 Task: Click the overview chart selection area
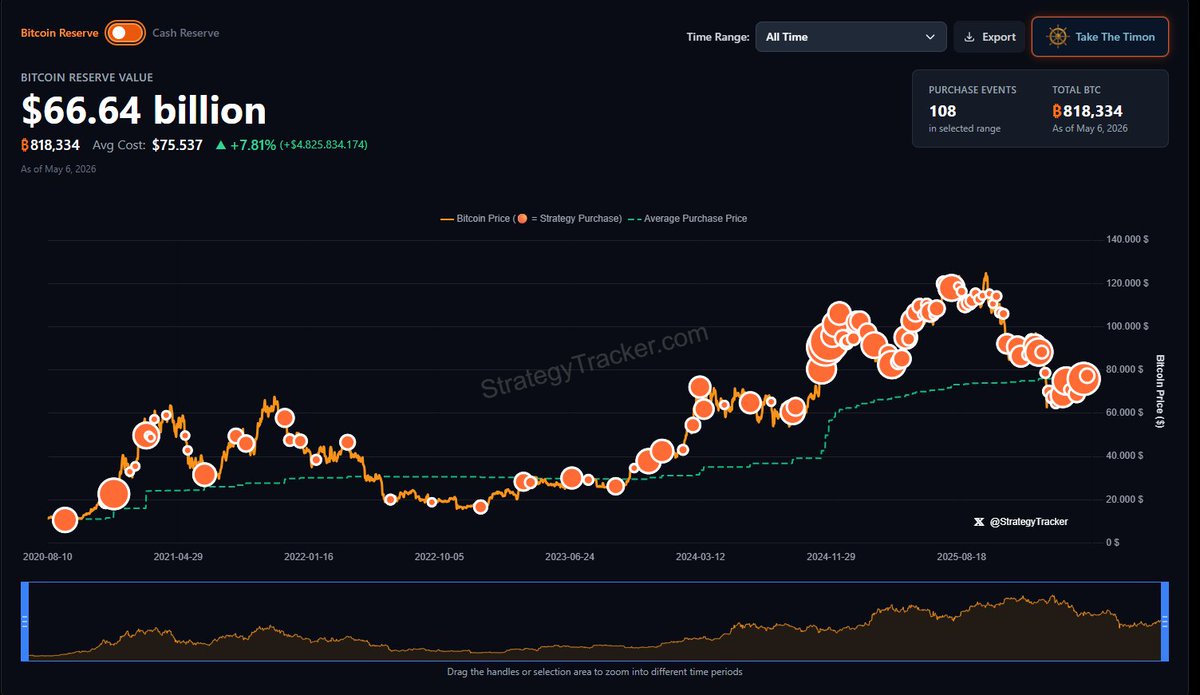[595, 622]
